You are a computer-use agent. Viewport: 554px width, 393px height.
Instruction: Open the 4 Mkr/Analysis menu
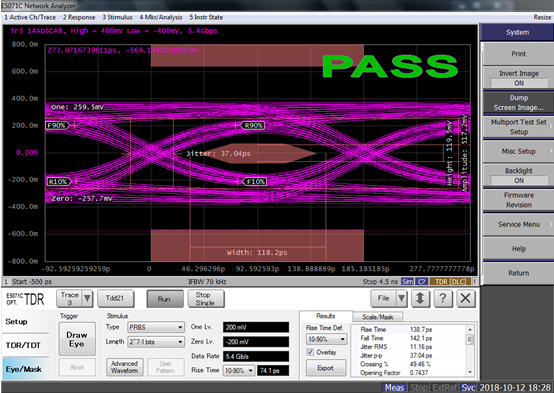[161, 17]
